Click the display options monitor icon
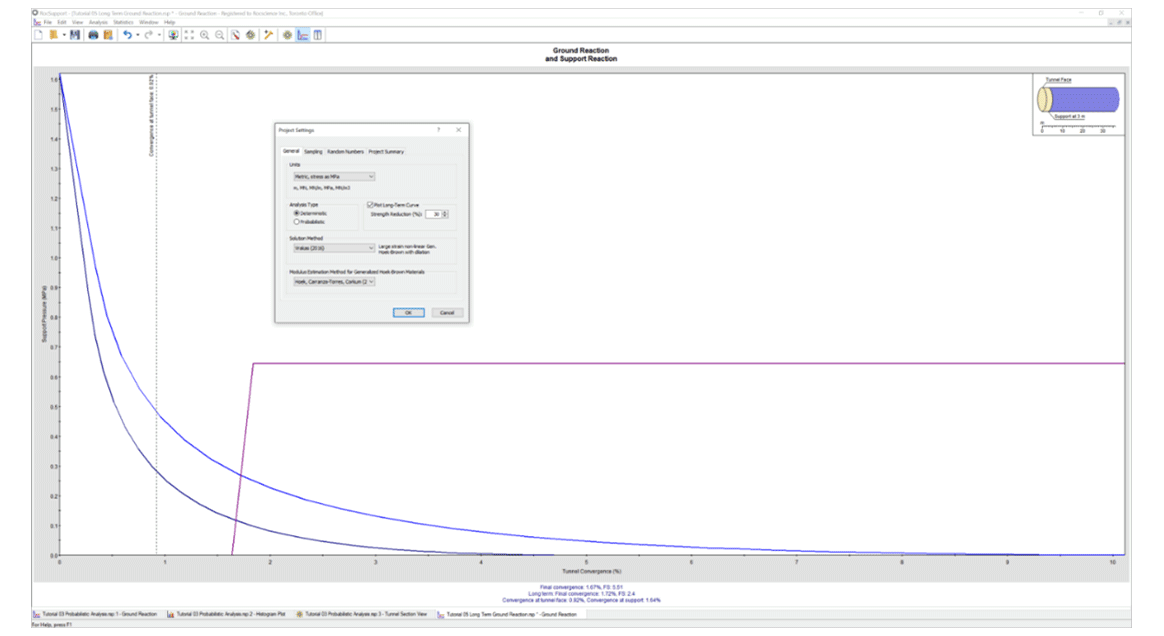This screenshot has height=636, width=1164. 173,35
